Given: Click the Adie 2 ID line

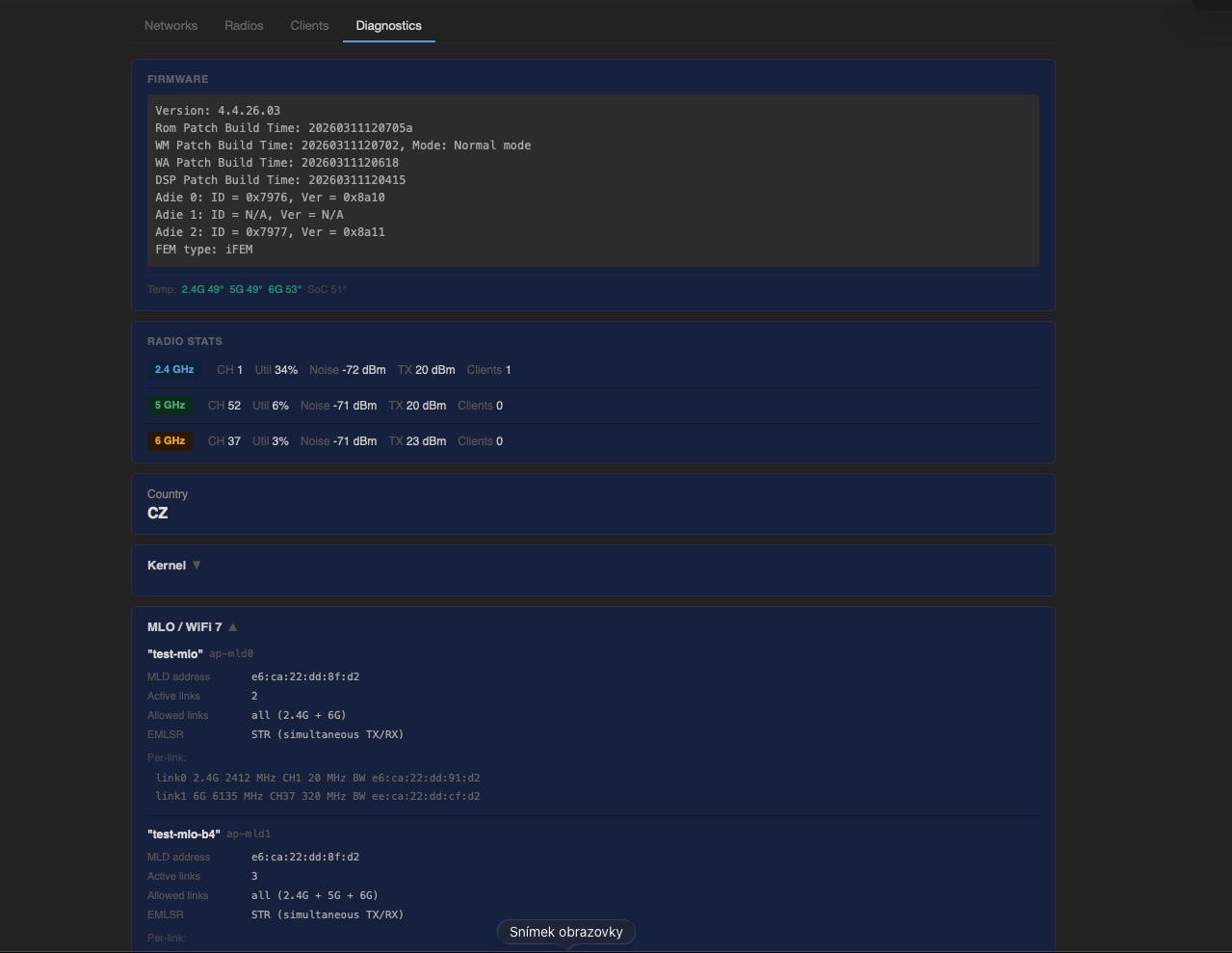Looking at the screenshot, I should [270, 232].
